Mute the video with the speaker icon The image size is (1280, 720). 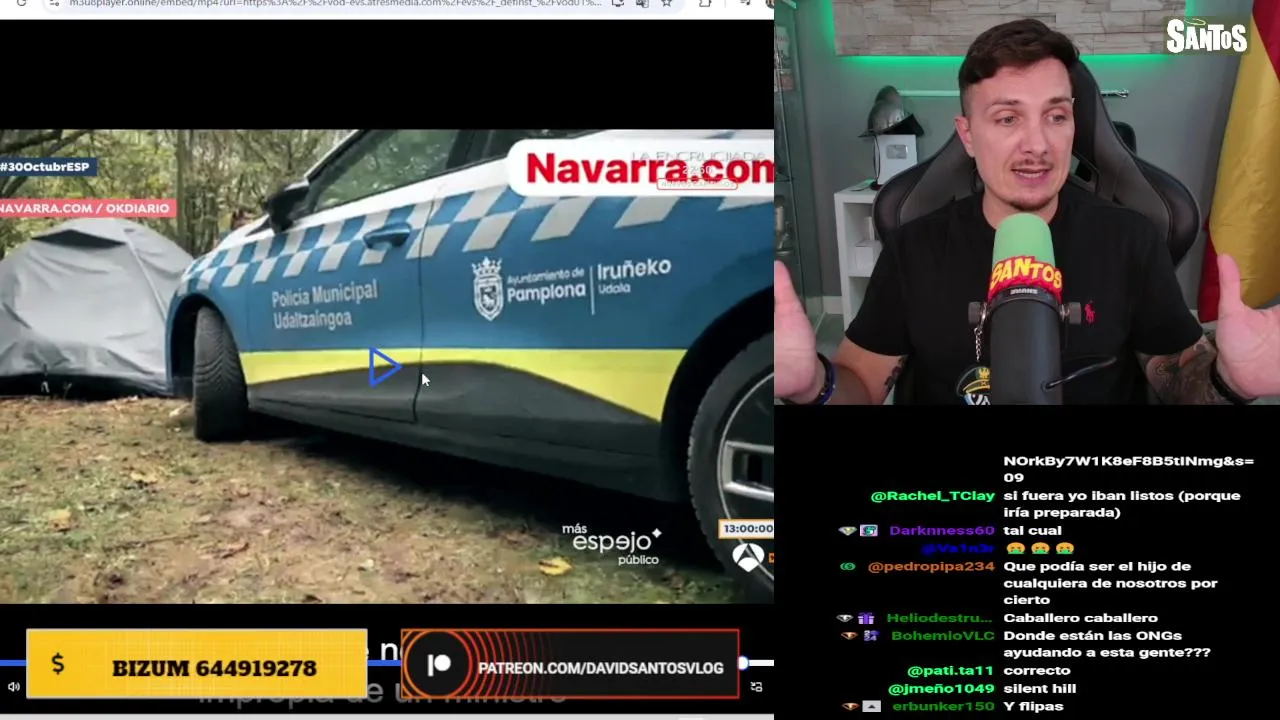pos(14,687)
